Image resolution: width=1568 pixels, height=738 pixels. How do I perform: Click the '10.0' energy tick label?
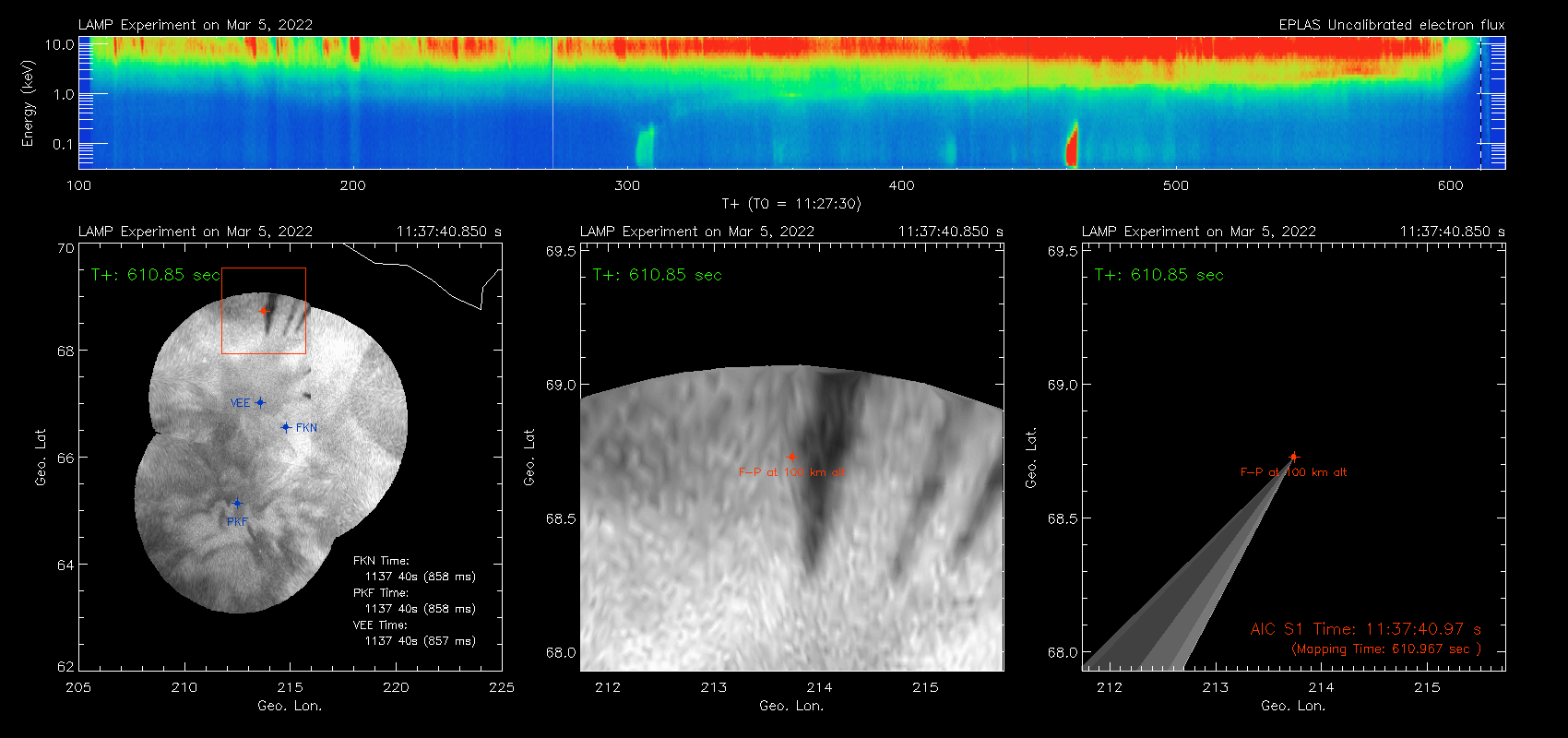(x=60, y=44)
